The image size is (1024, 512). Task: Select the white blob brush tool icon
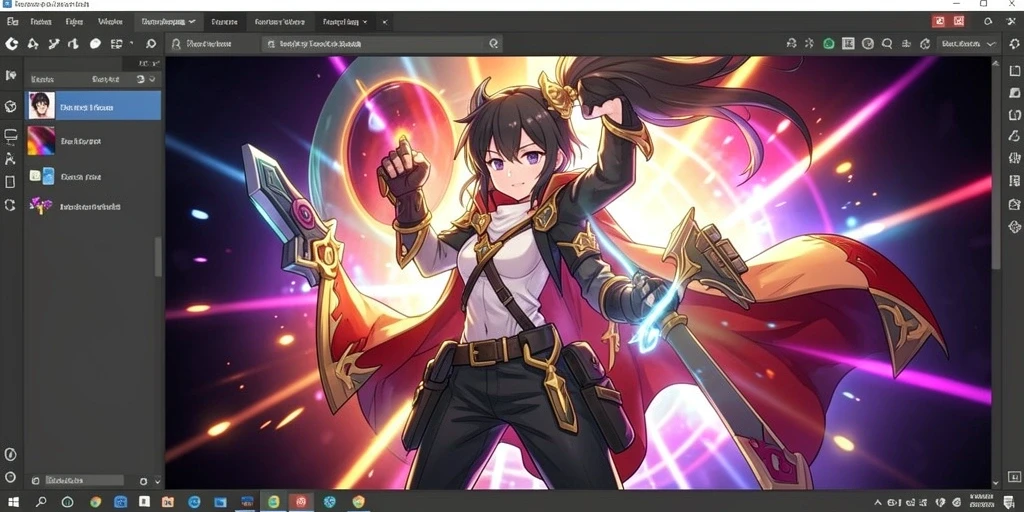[95, 44]
